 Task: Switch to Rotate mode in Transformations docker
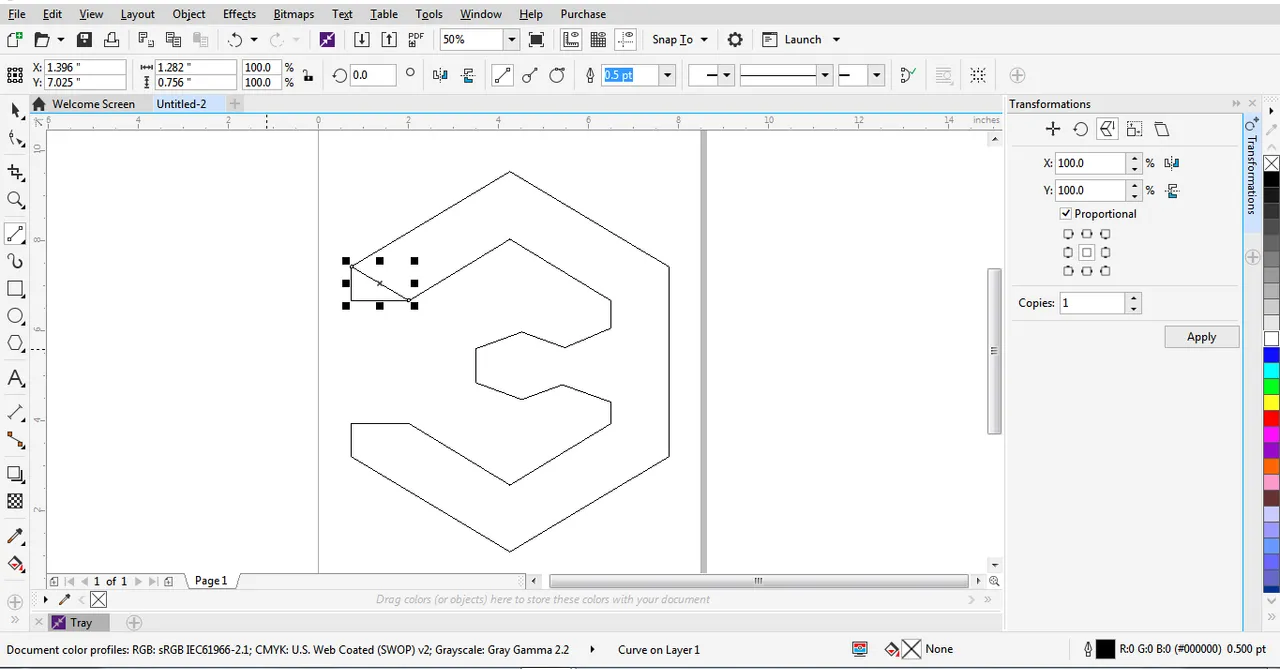coord(1080,129)
